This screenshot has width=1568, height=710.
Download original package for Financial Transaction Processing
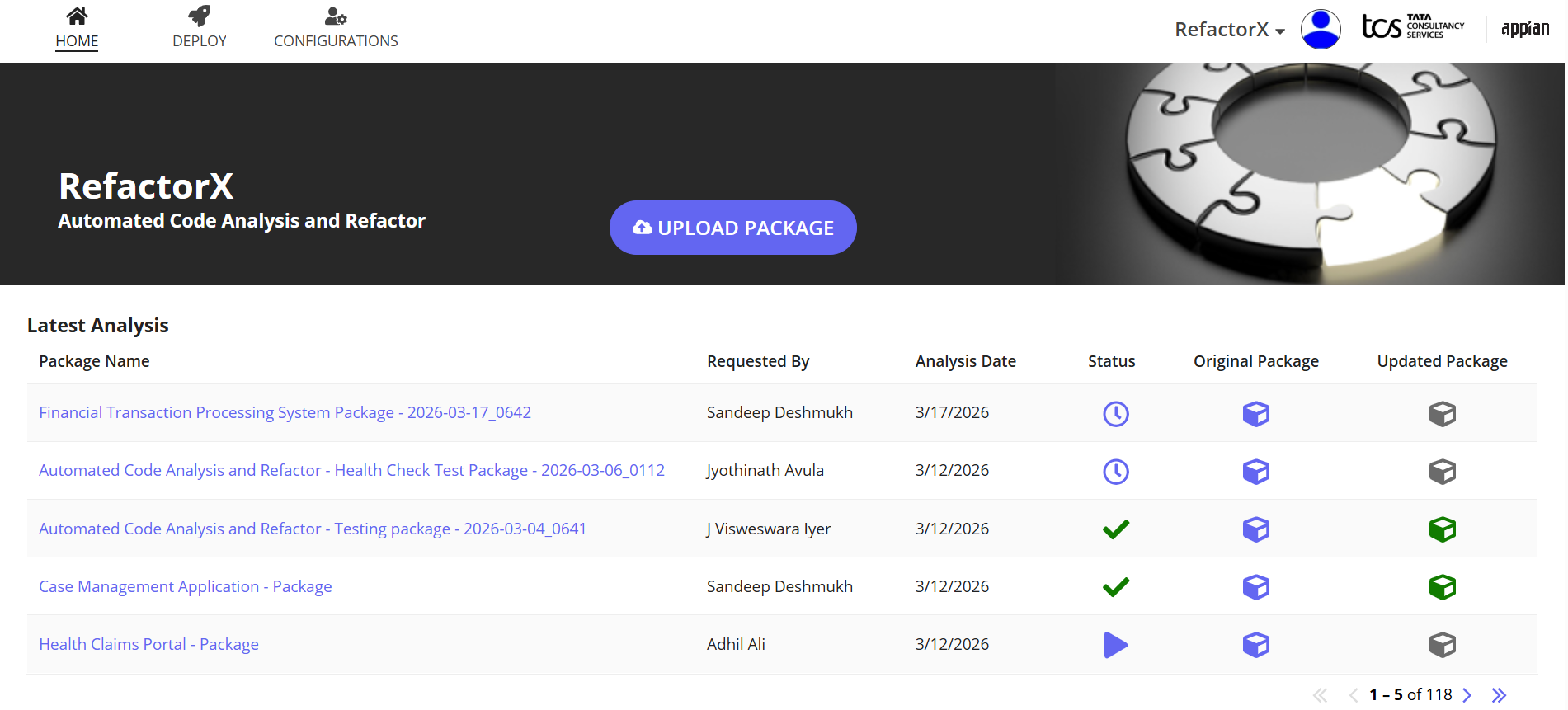tap(1255, 413)
